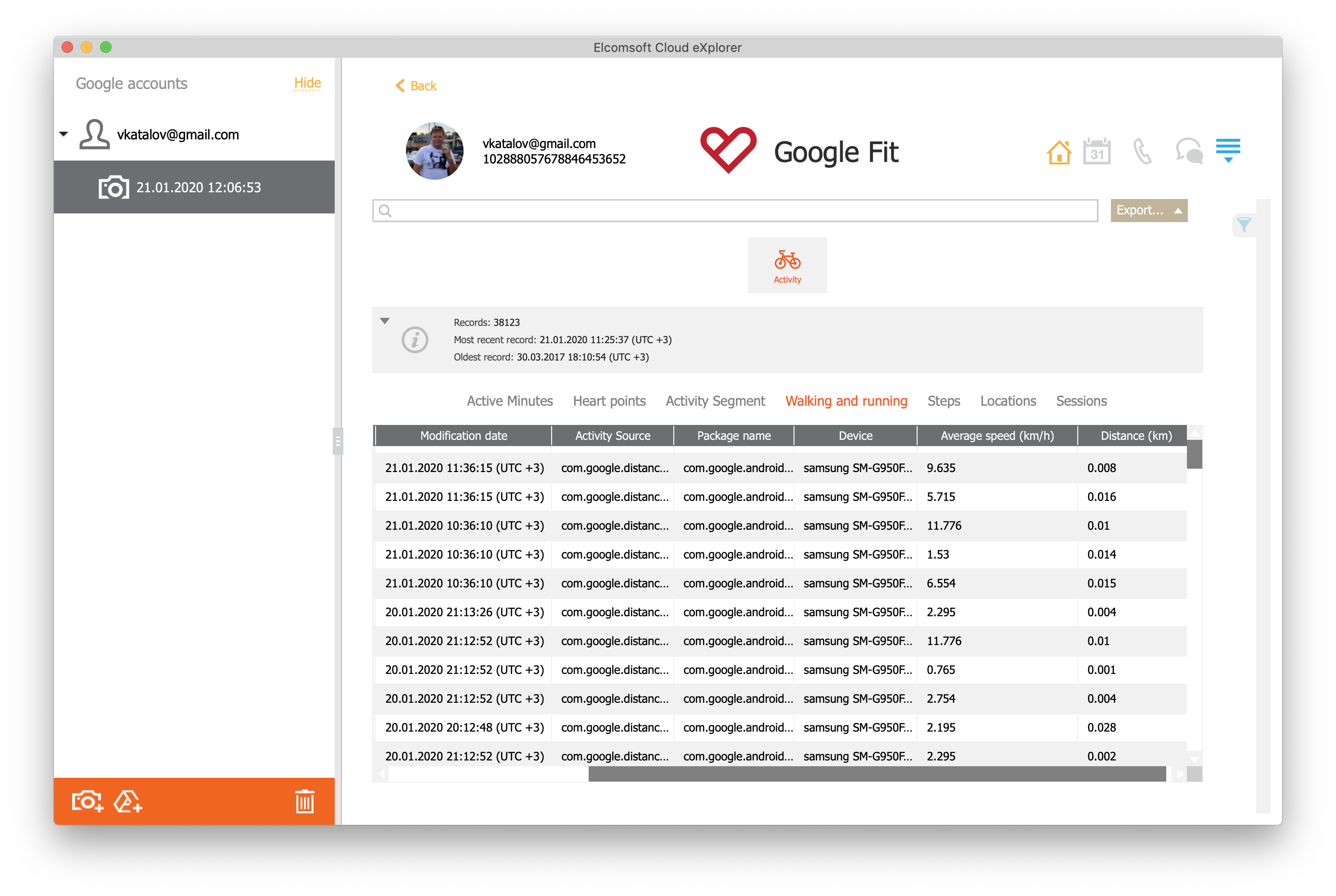Click the profile photo thumbnail
This screenshot has height=896, width=1336.
[434, 151]
